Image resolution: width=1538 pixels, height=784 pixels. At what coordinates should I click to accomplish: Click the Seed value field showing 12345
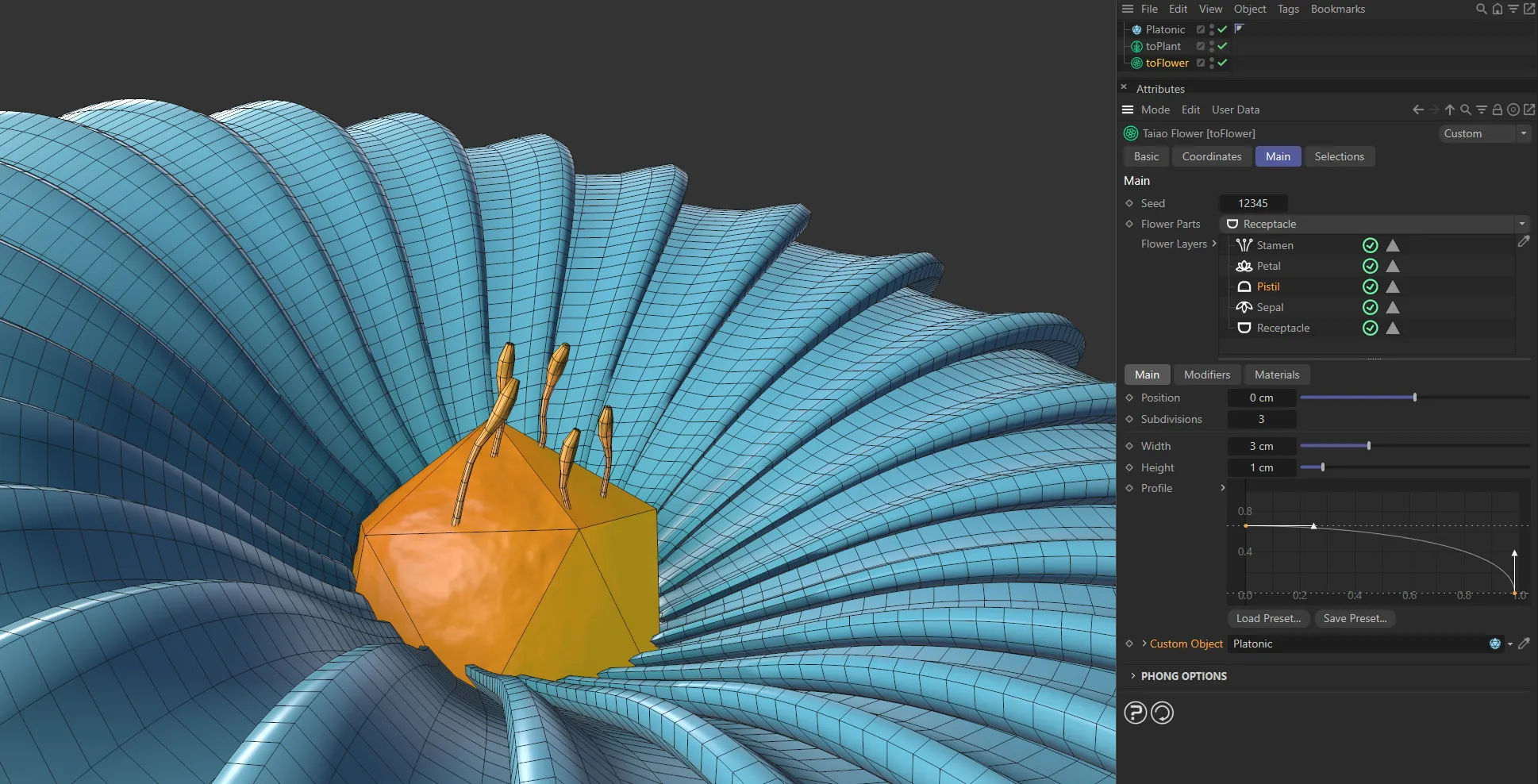[1253, 203]
